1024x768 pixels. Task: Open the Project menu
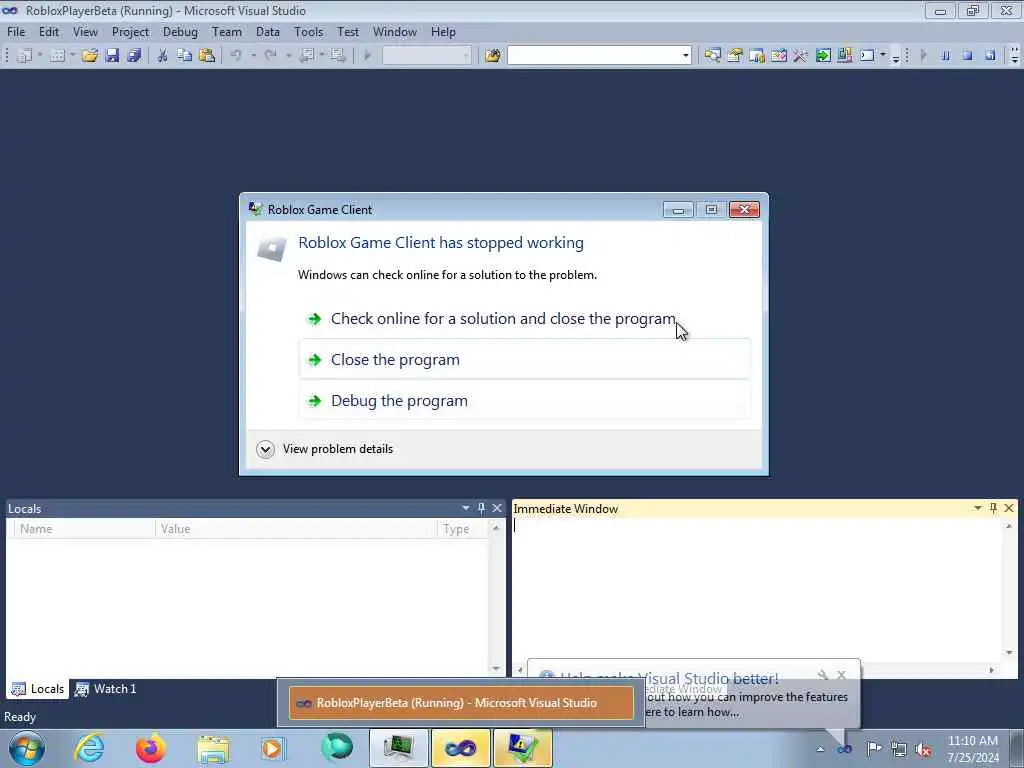point(130,31)
